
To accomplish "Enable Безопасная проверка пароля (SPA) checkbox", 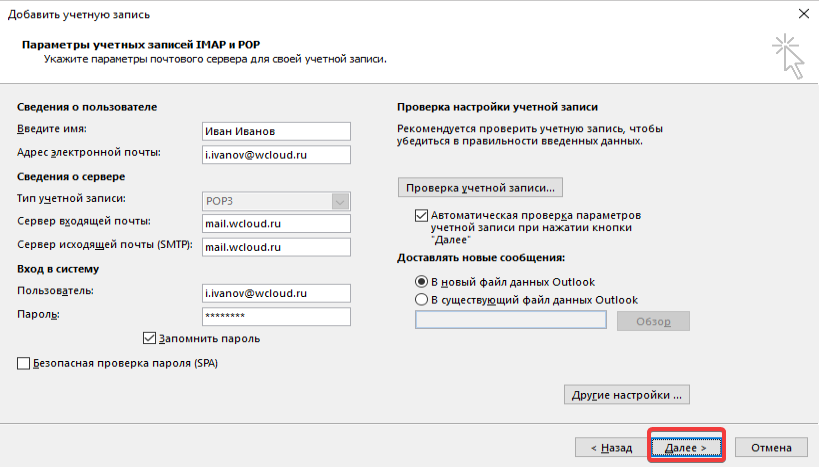I will point(24,364).
